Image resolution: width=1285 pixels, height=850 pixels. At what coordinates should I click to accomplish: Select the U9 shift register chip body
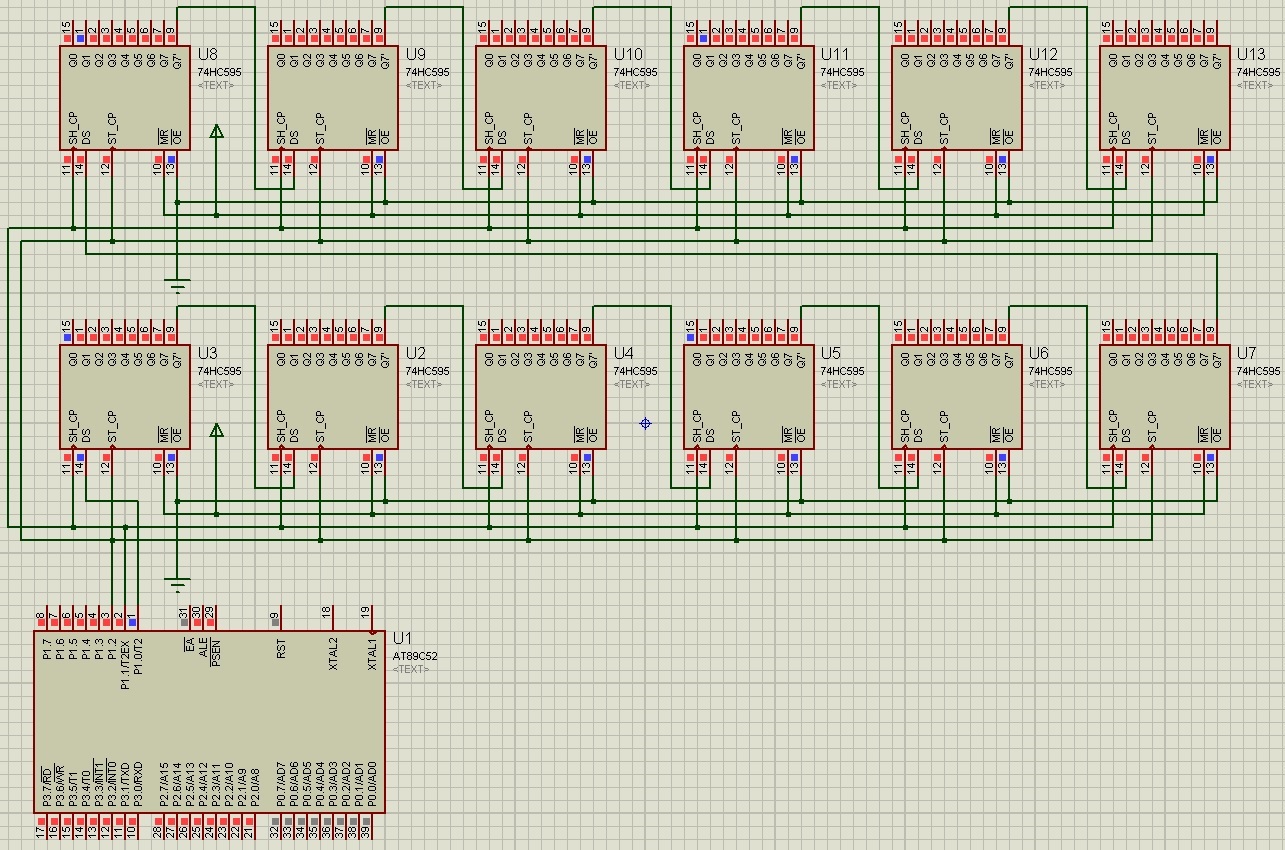click(x=333, y=98)
